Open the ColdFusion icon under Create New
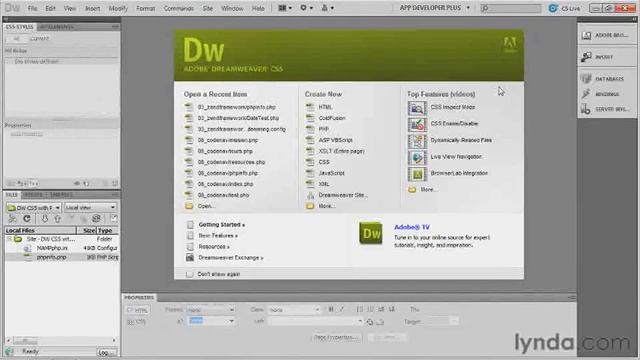Image resolution: width=640 pixels, height=360 pixels. 310,118
